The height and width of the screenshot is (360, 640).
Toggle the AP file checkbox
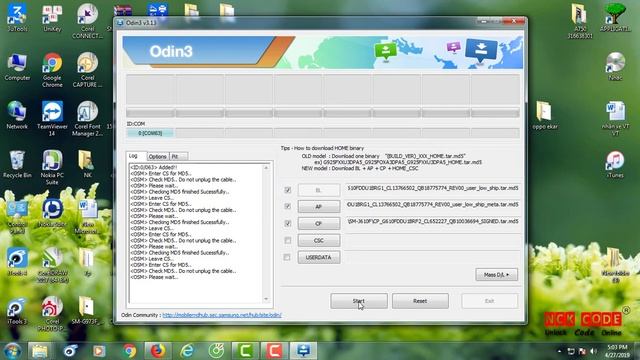tap(288, 206)
